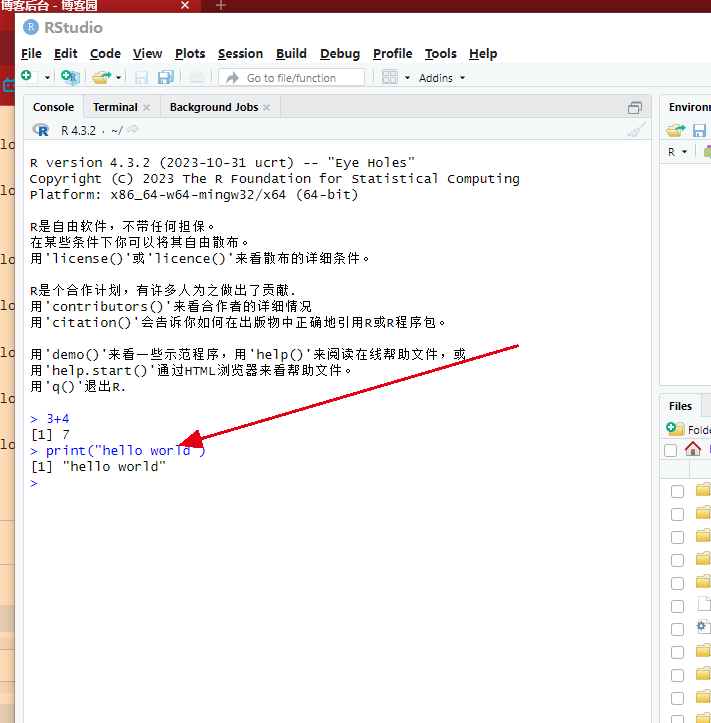Switch to the Terminal tab
This screenshot has width=711, height=723.
115,107
